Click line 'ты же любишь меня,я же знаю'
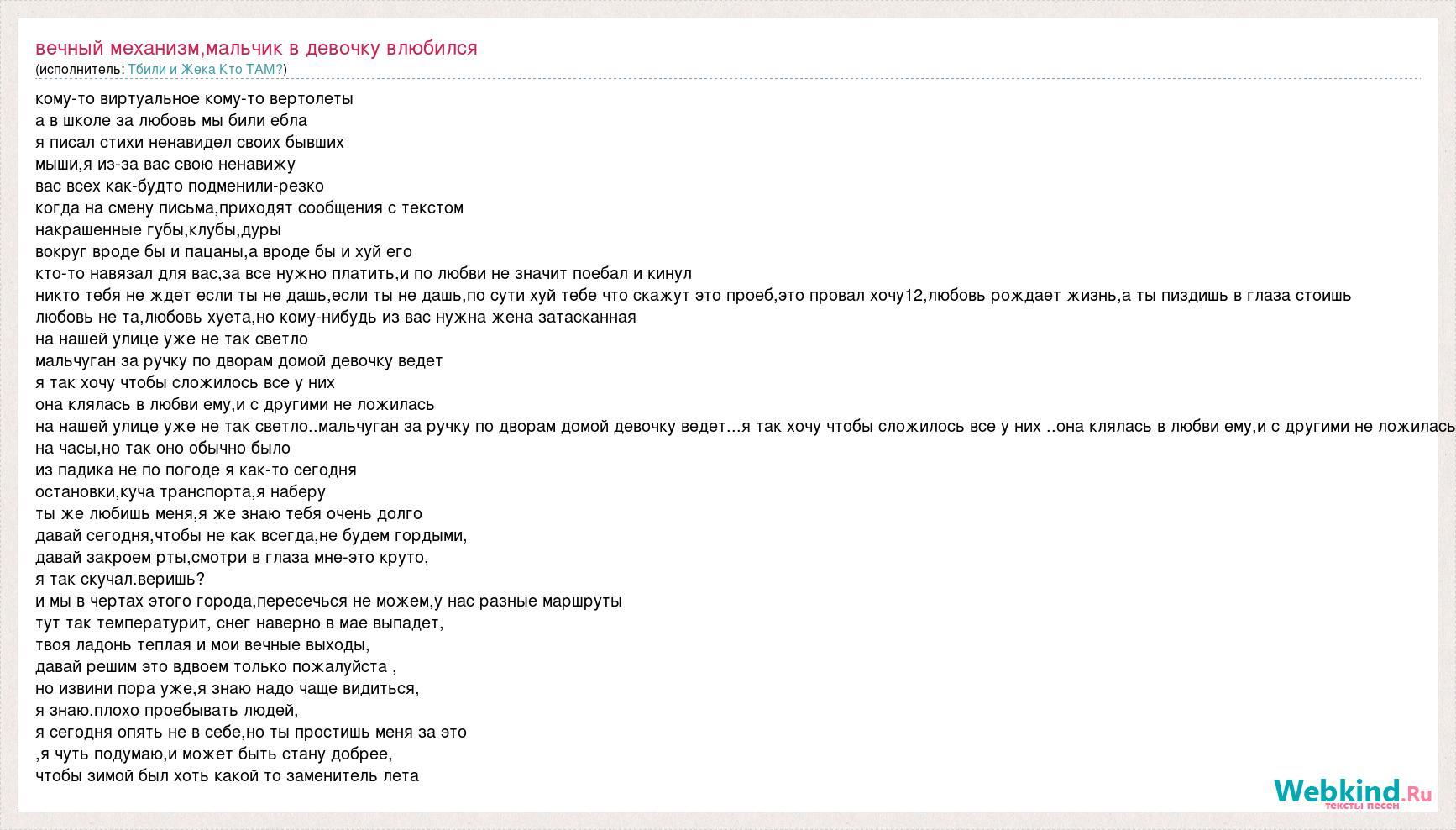 (x=229, y=513)
